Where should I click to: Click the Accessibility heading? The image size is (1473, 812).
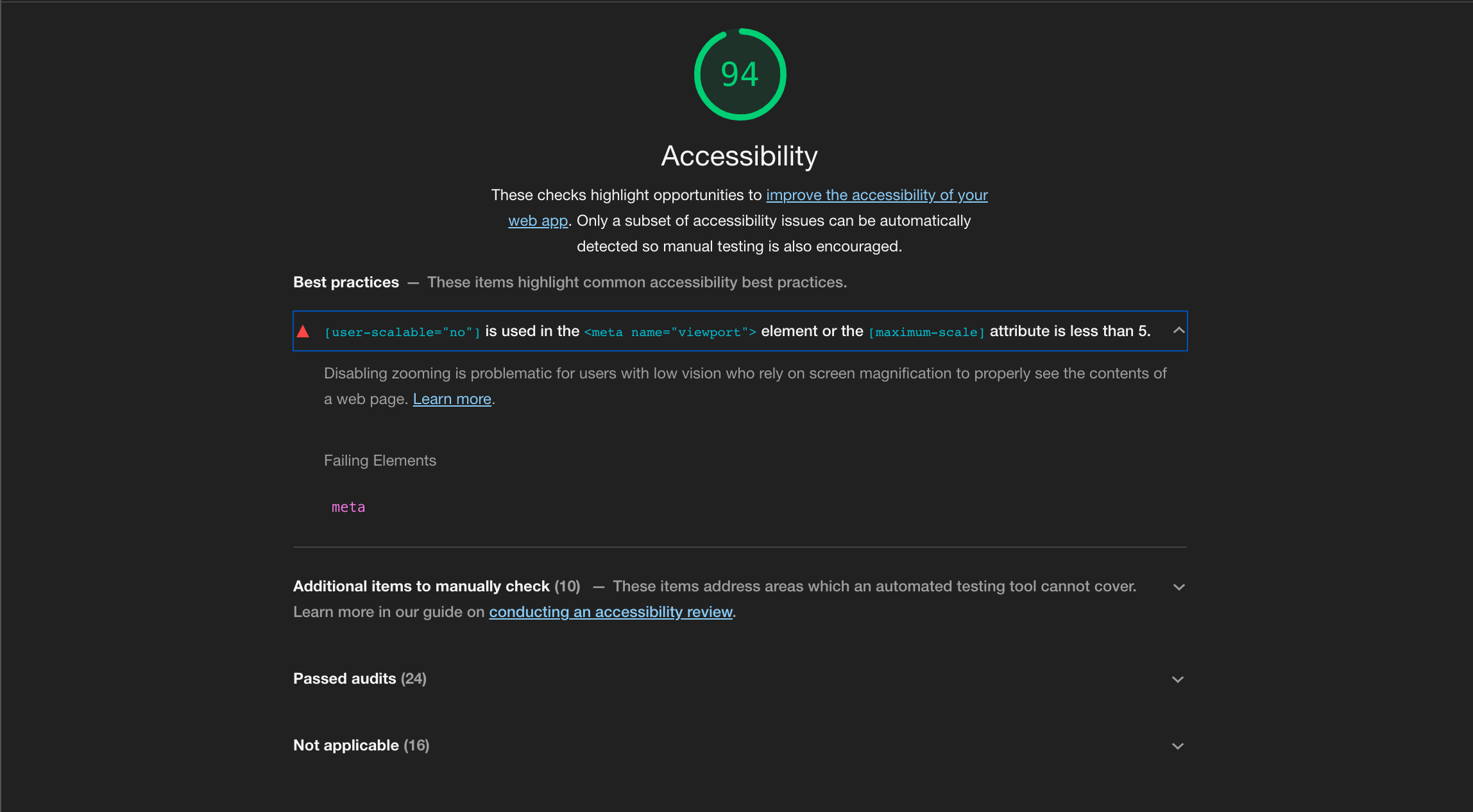(x=739, y=155)
